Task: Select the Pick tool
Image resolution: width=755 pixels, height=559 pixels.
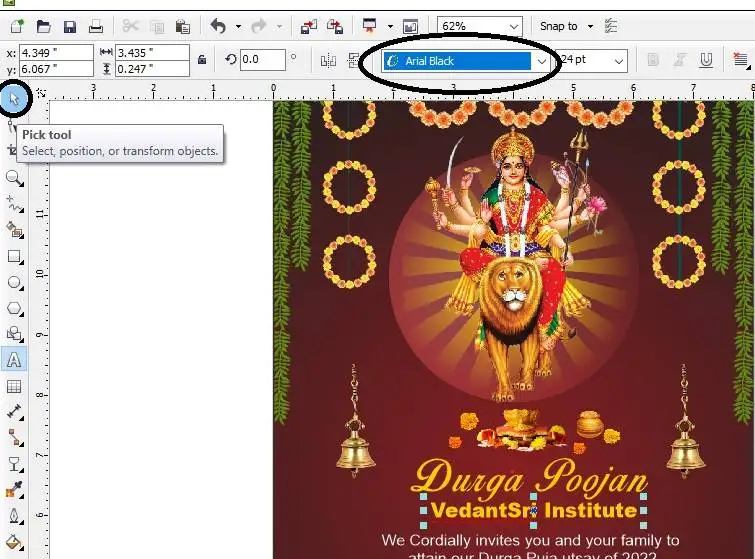Action: pos(14,99)
